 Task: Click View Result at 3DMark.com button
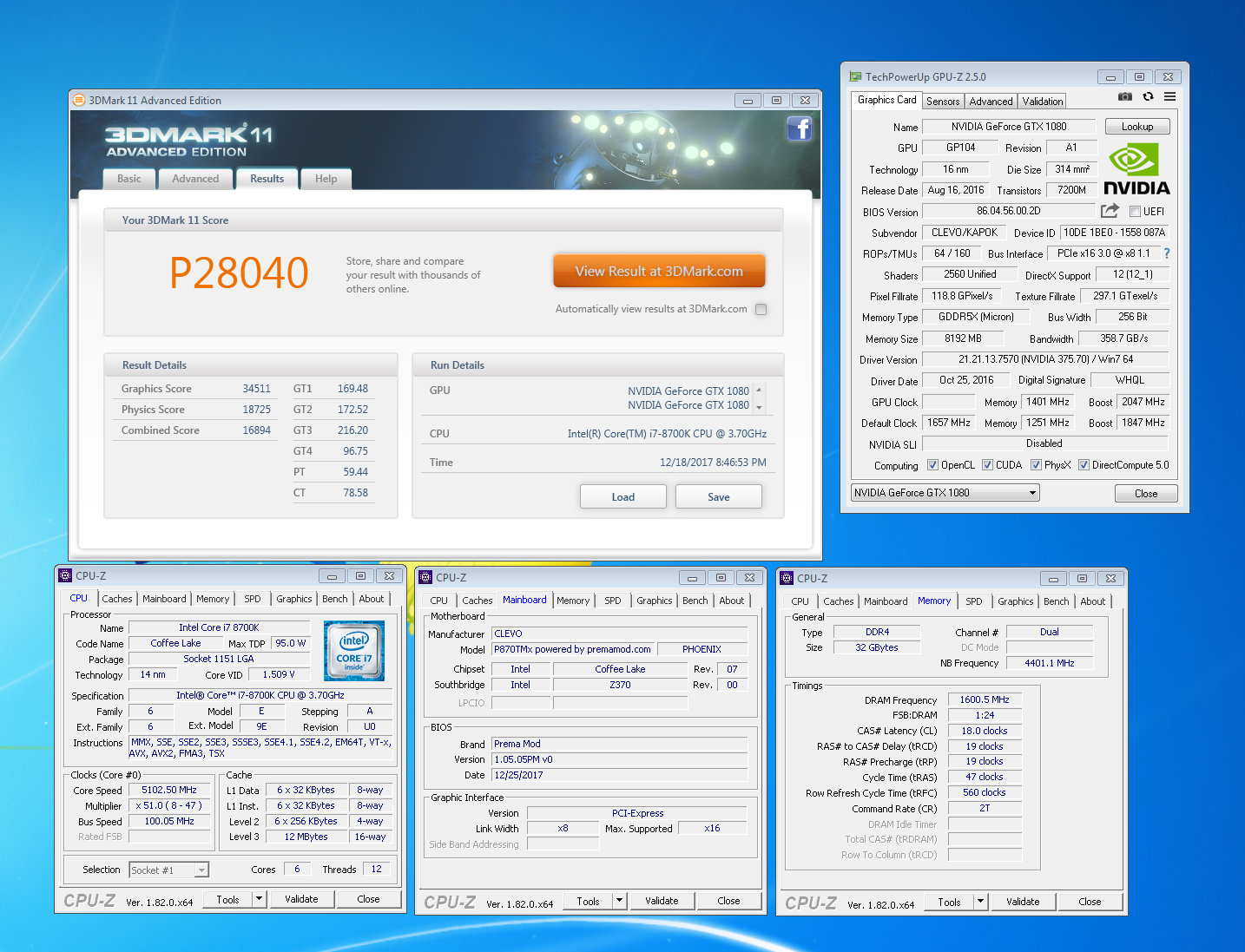(659, 271)
